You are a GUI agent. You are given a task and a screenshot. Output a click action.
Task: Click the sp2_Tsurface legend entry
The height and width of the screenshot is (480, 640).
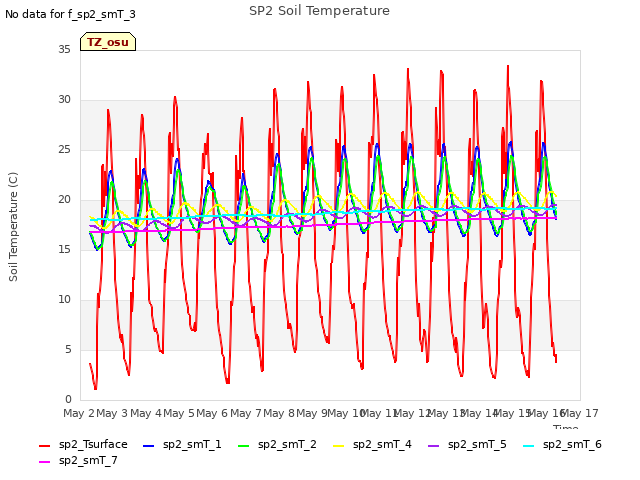coord(83,444)
